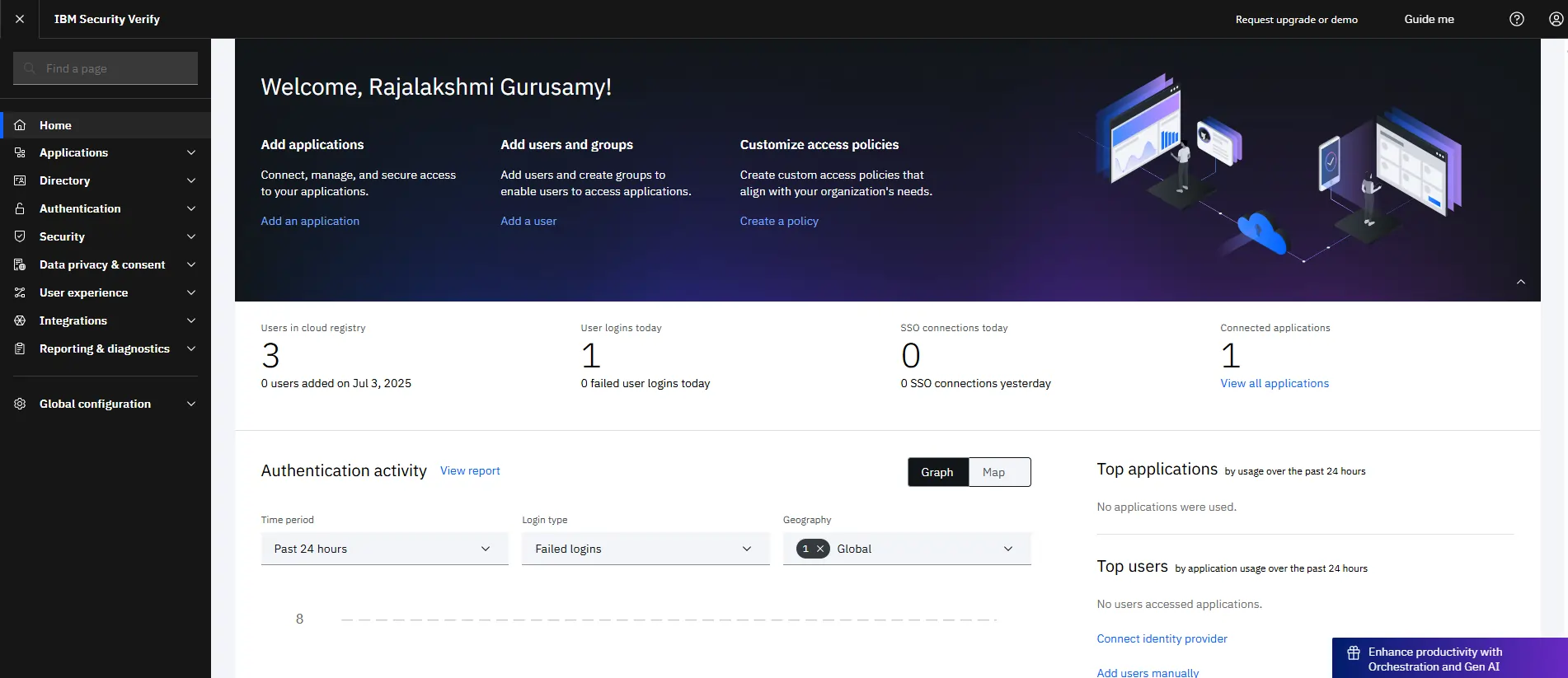This screenshot has height=678, width=1568.
Task: Expand the Directory menu chevron
Action: (x=191, y=180)
